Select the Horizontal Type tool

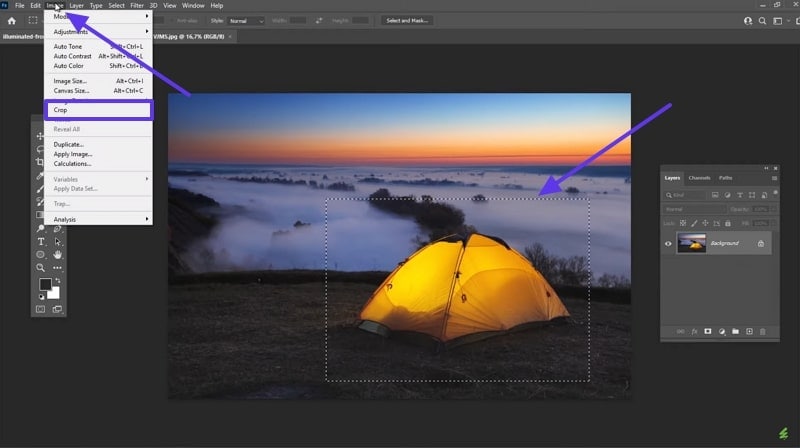(40, 241)
